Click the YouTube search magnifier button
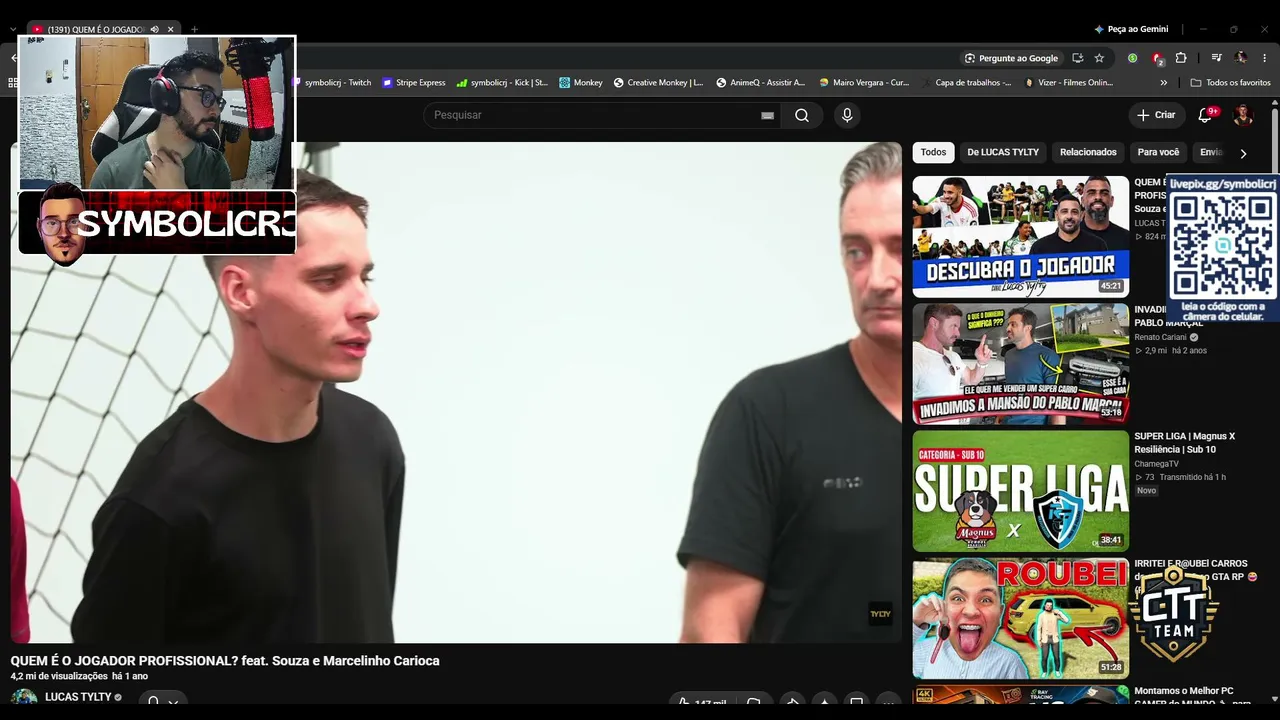The image size is (1280, 720). [802, 115]
